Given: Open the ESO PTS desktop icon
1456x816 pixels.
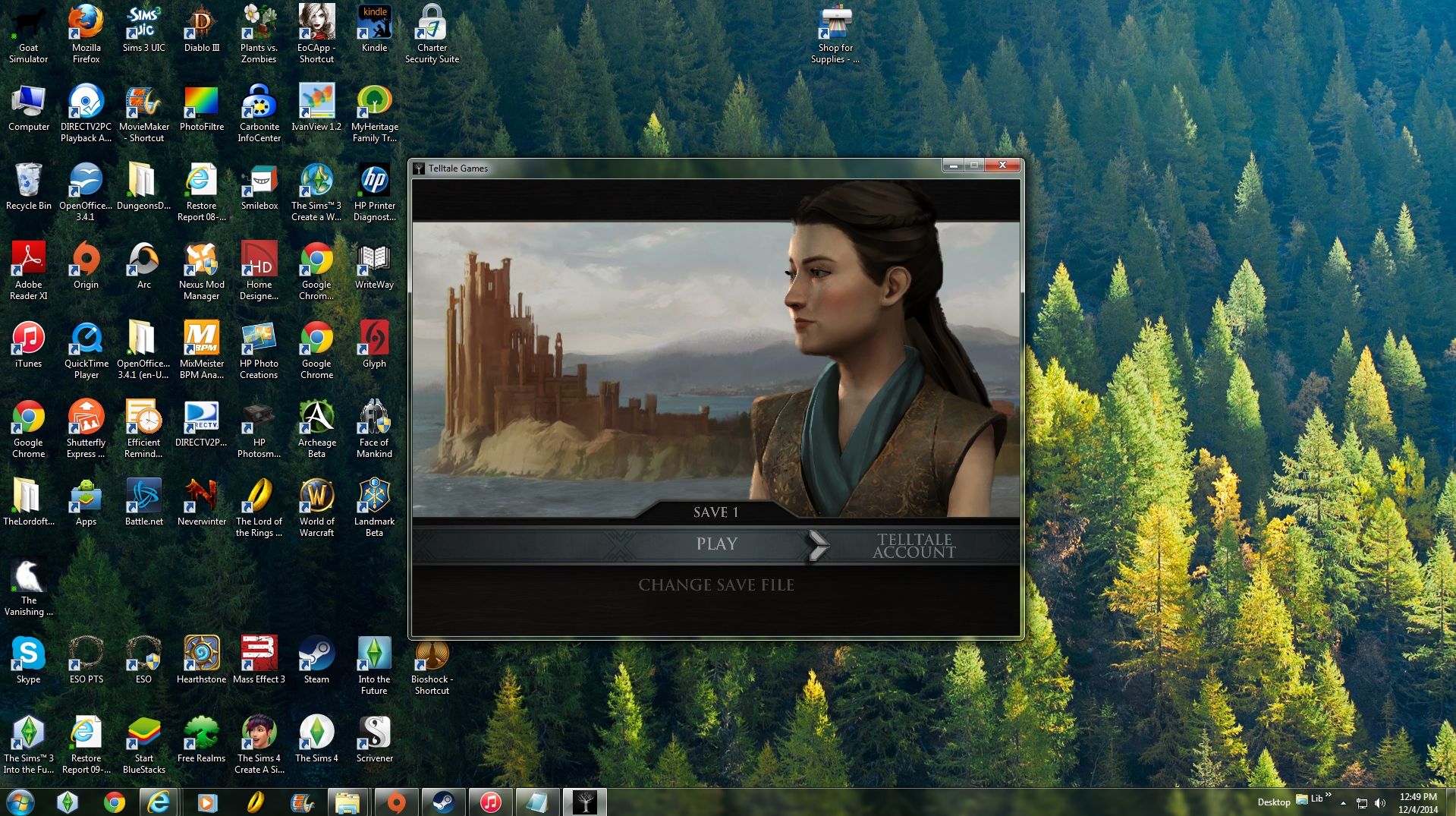Looking at the screenshot, I should [86, 660].
